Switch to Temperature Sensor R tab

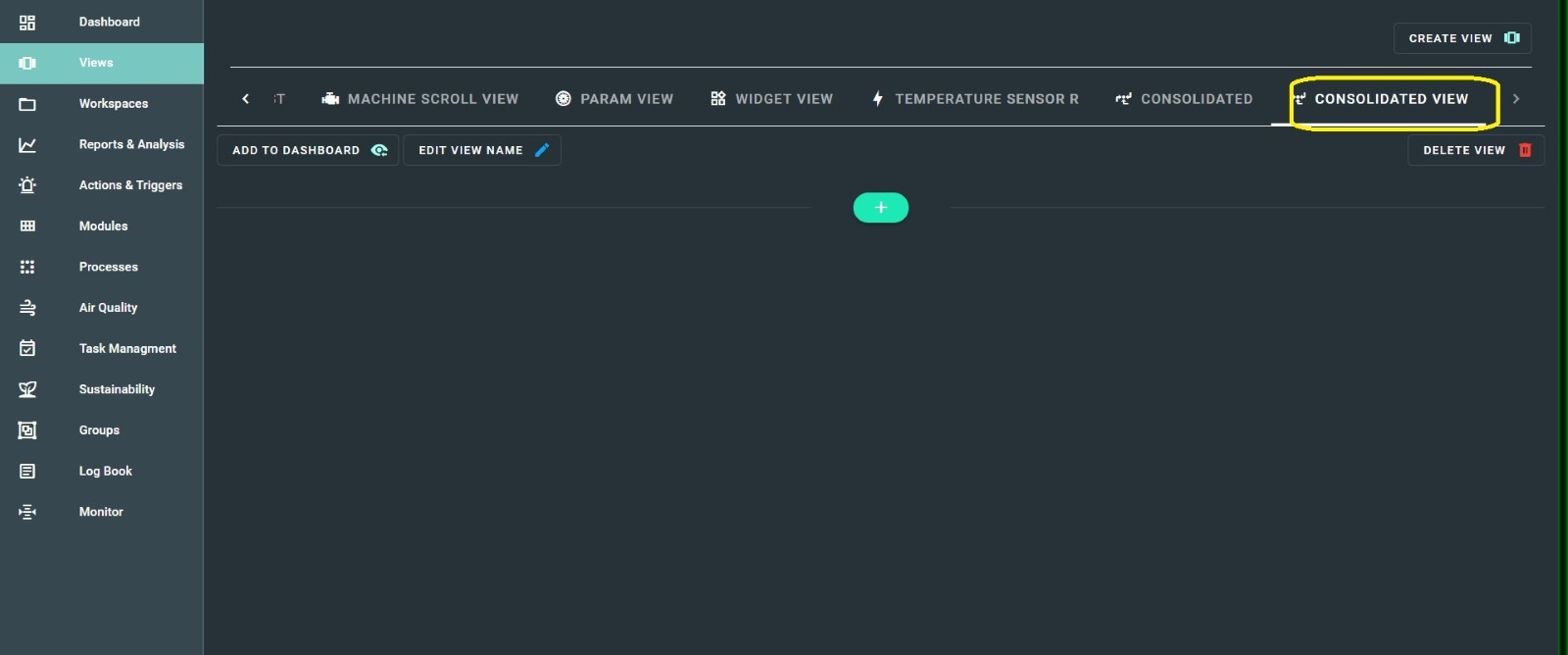[x=975, y=99]
